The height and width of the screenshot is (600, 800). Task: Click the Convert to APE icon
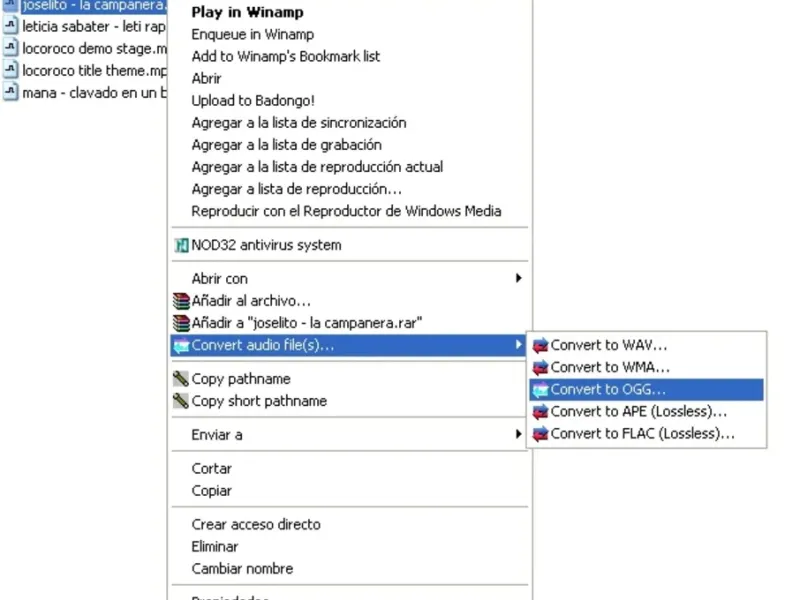tap(541, 412)
